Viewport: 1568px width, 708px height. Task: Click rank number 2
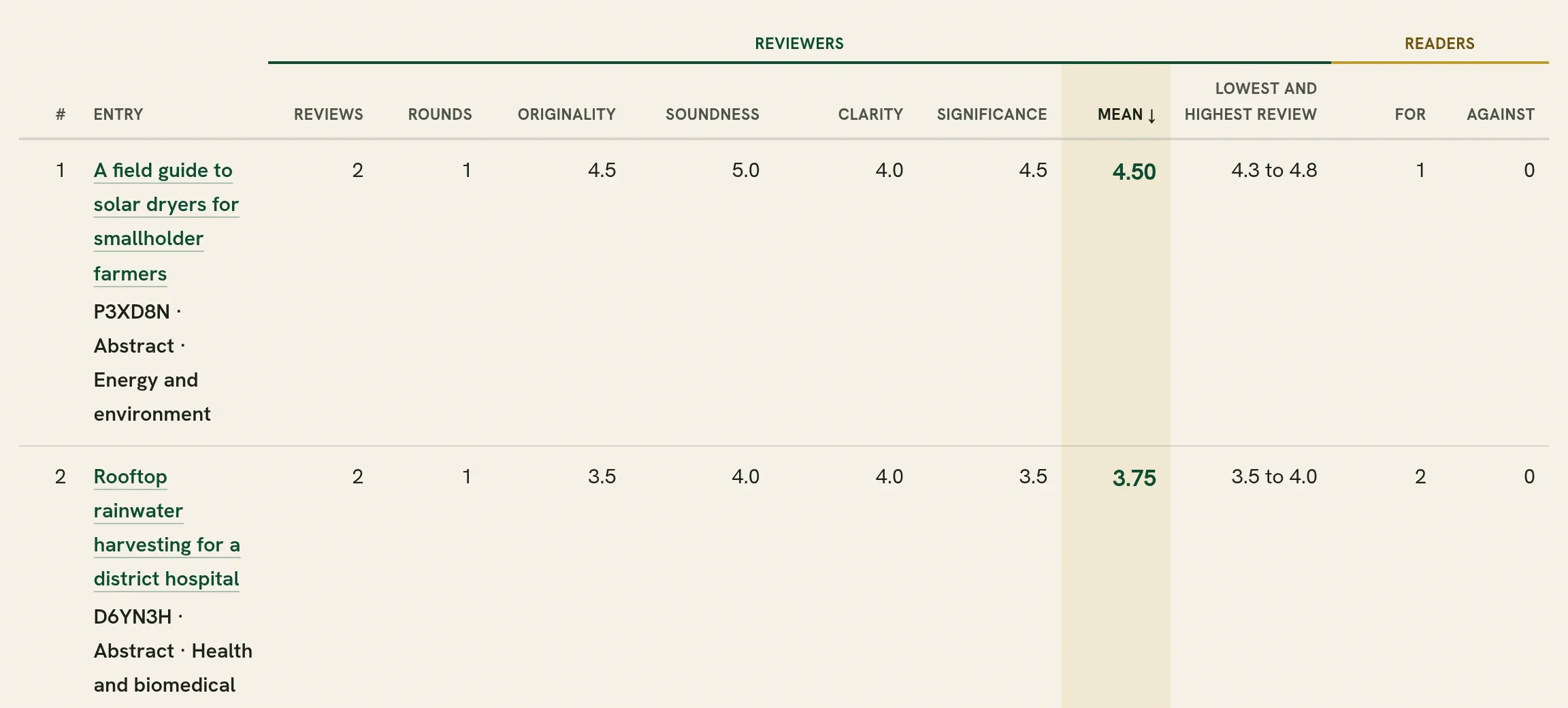(61, 477)
